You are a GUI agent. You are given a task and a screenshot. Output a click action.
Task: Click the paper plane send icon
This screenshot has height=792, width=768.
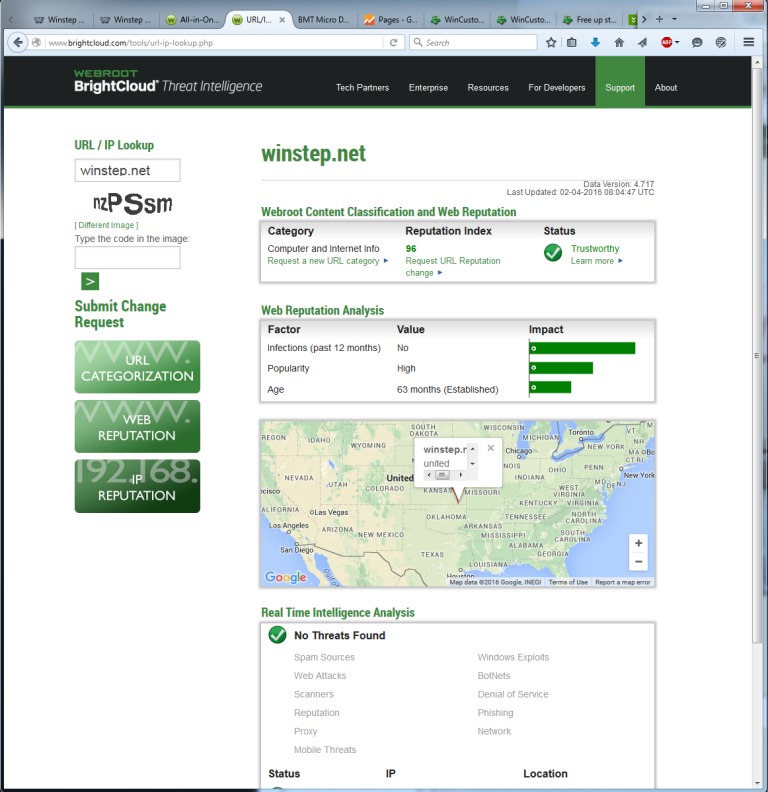tap(642, 43)
